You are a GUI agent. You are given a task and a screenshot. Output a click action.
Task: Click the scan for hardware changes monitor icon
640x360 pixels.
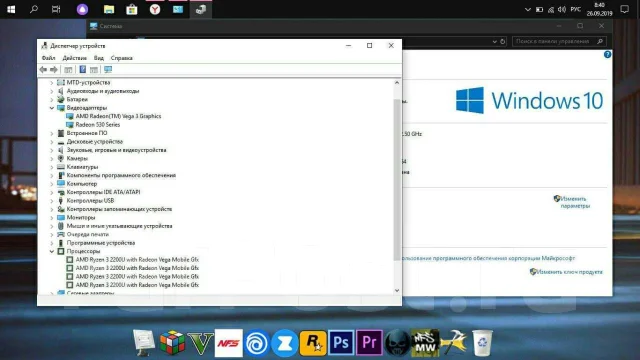[x=108, y=69]
